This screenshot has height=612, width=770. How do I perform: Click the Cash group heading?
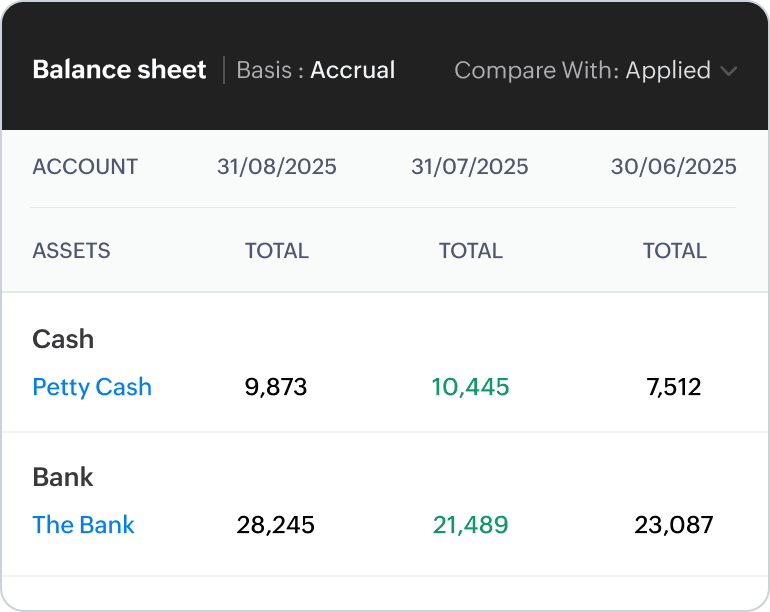point(63,339)
